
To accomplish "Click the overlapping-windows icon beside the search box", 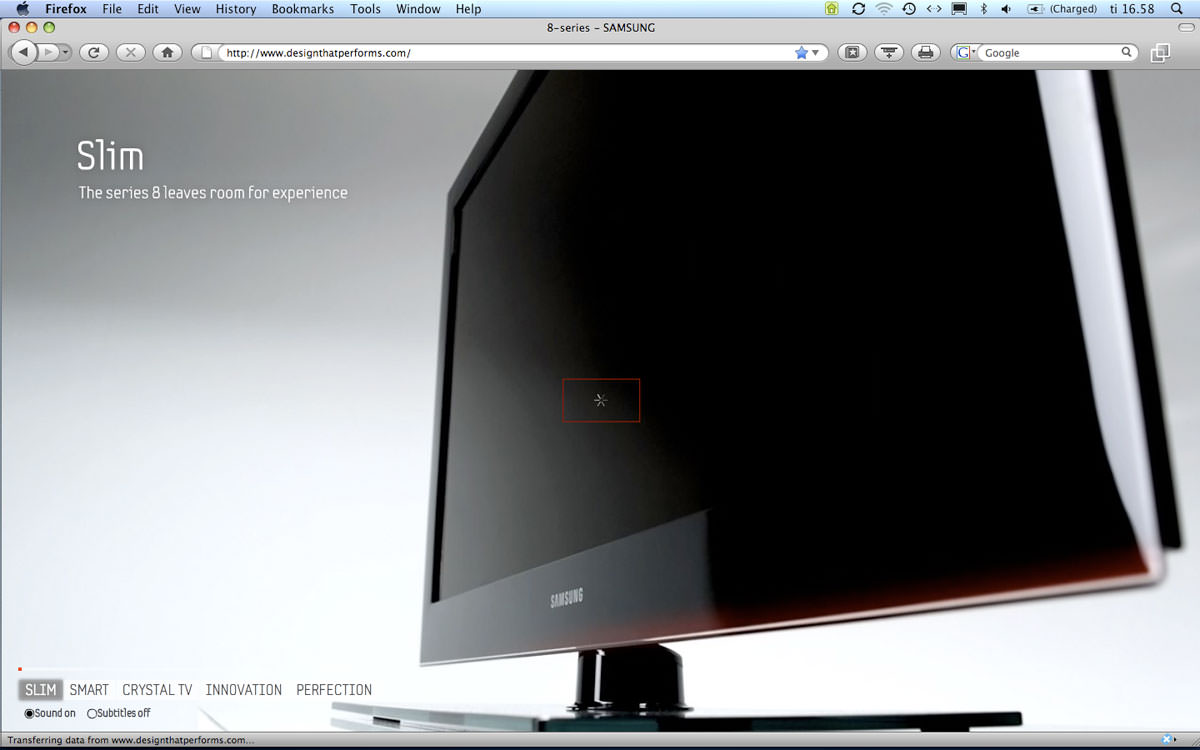I will (1160, 53).
